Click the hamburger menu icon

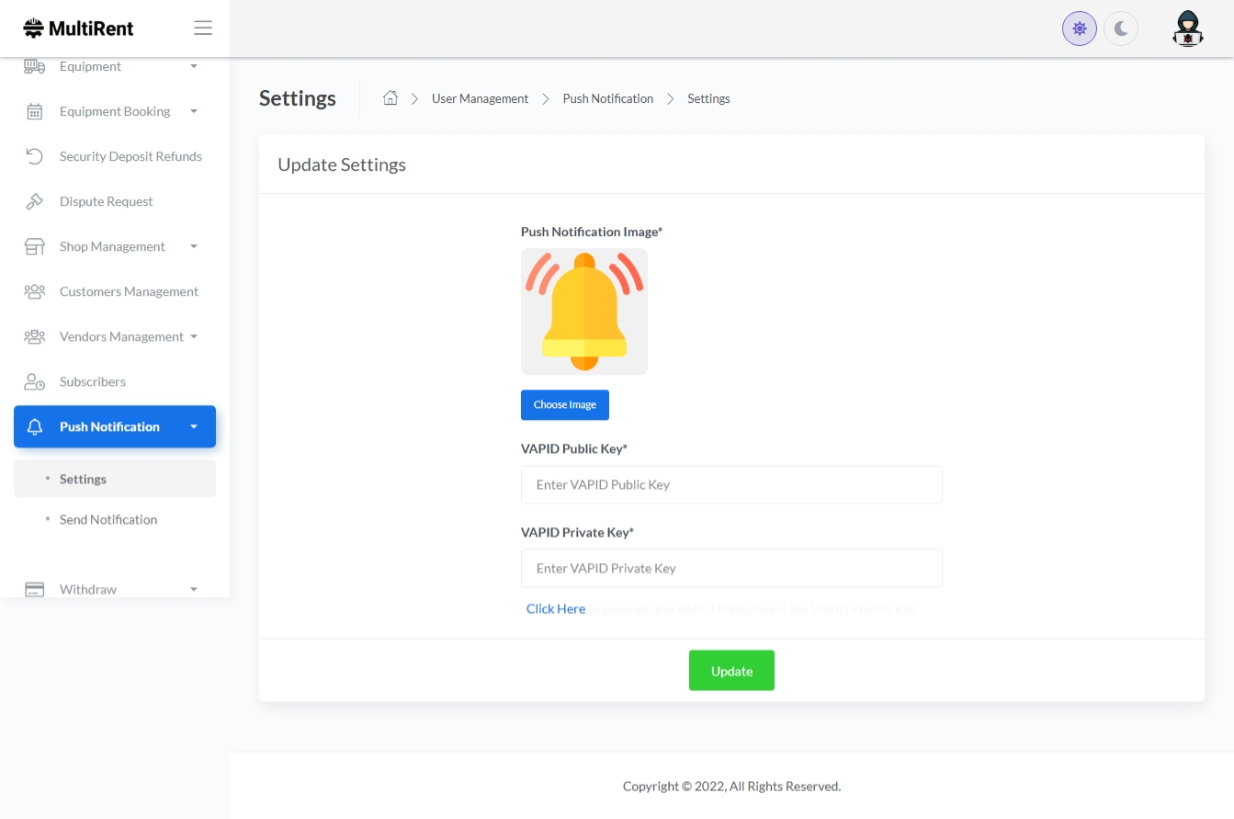(203, 28)
